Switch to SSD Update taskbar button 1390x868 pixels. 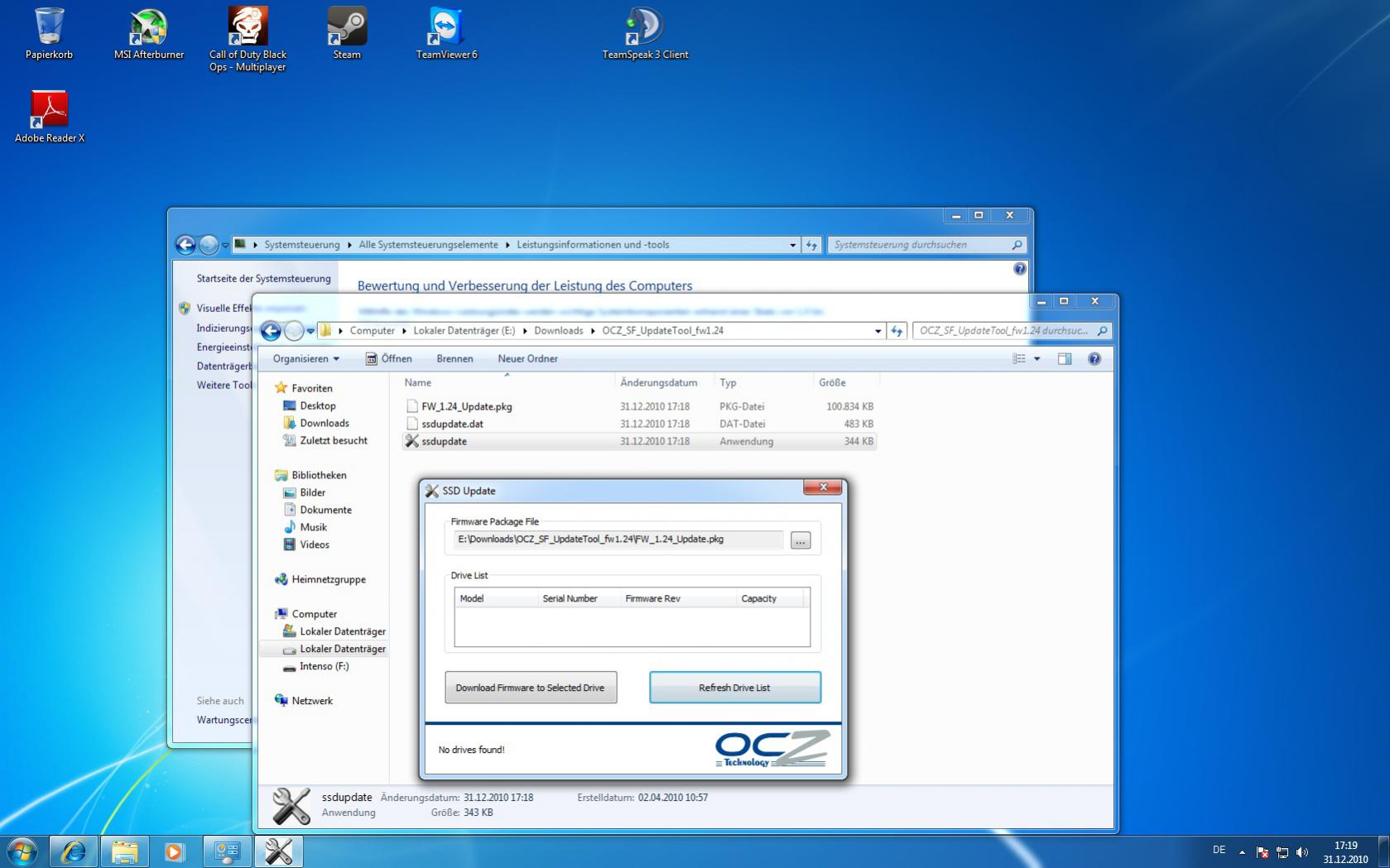click(278, 851)
